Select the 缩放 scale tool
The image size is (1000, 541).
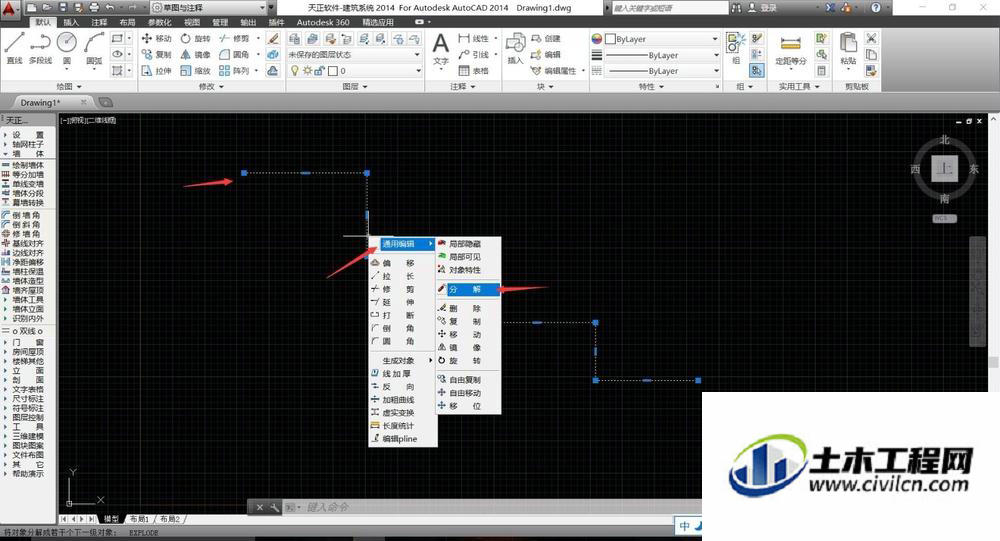195,70
